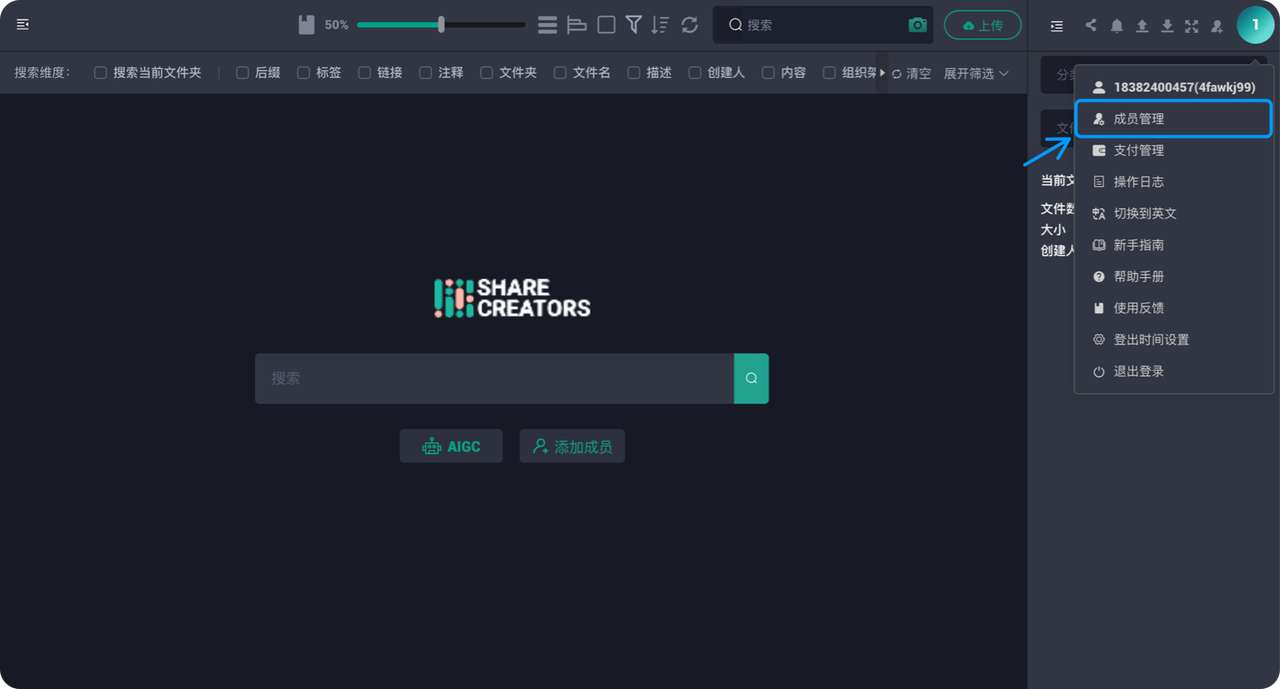1280x689 pixels.
Task: Click the user avatar labeled 1
Action: pos(1255,25)
